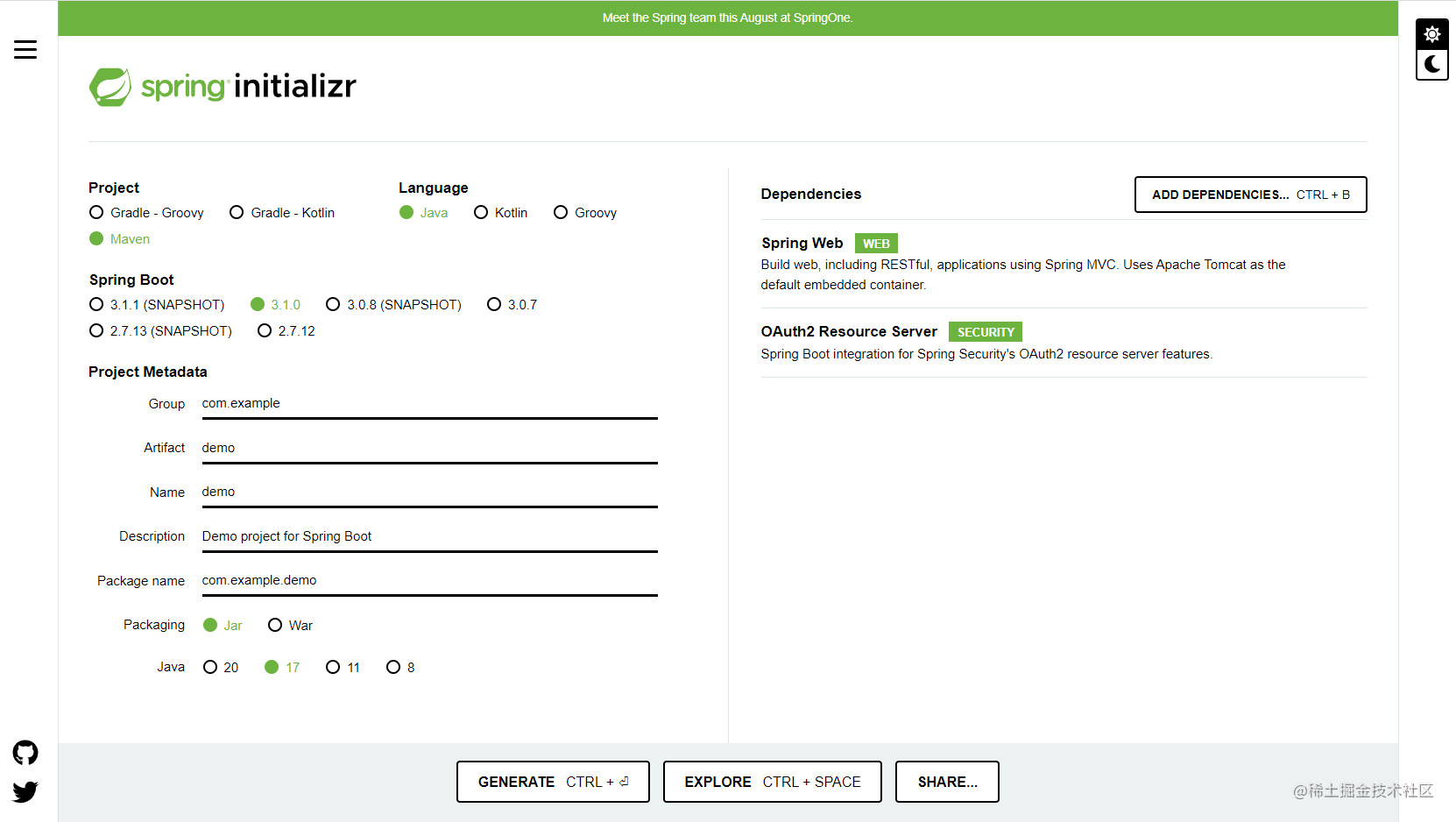
Task: Set Java version to 11
Action: 343,668
